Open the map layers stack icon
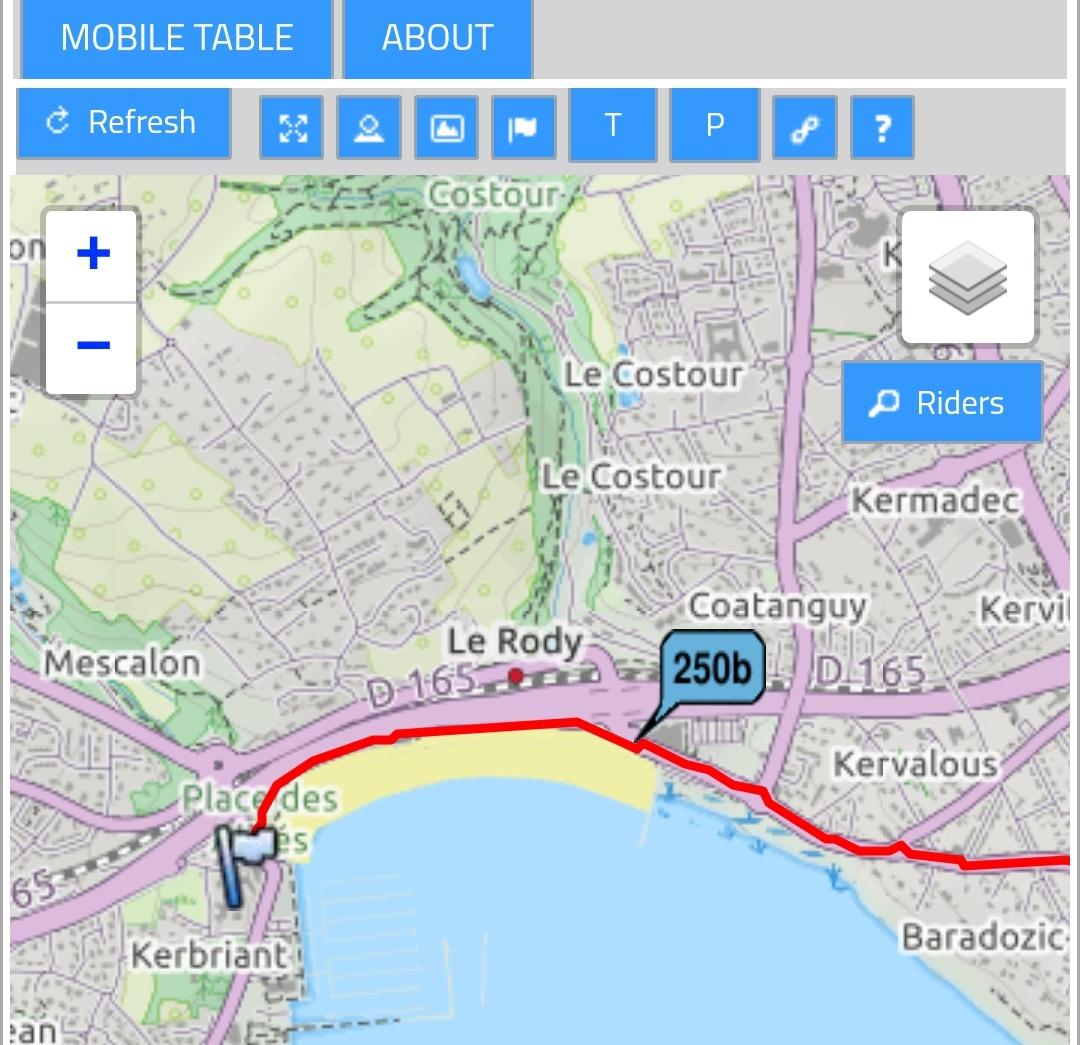Image resolution: width=1080 pixels, height=1045 pixels. point(968,277)
